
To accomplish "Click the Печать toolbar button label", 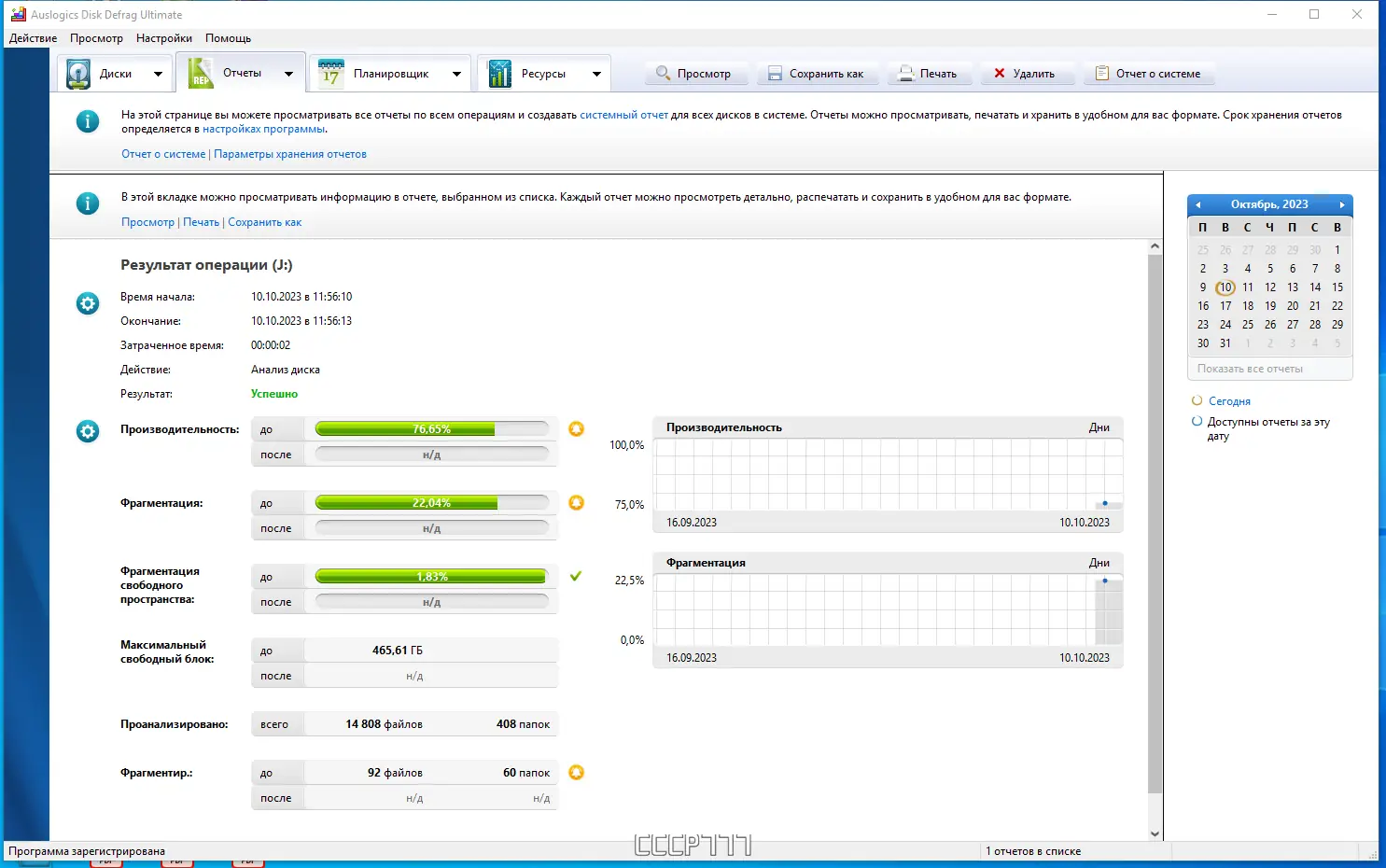I will pyautogui.click(x=938, y=74).
